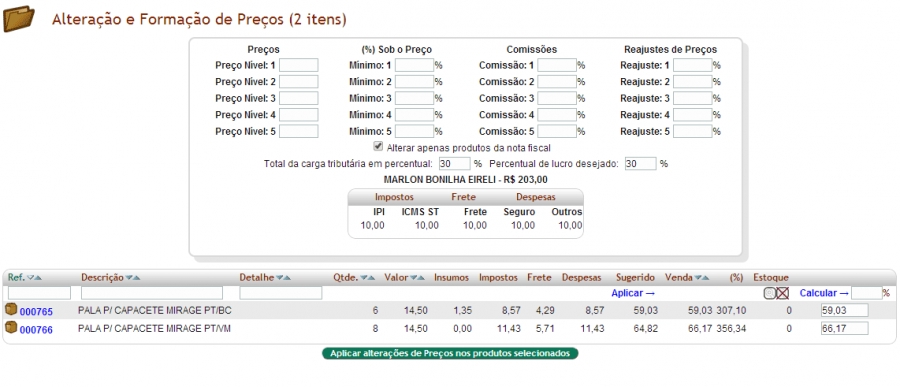Toggle Alterar apenas produtos da nota fiscal
Image resolution: width=900 pixels, height=387 pixels.
click(x=378, y=146)
